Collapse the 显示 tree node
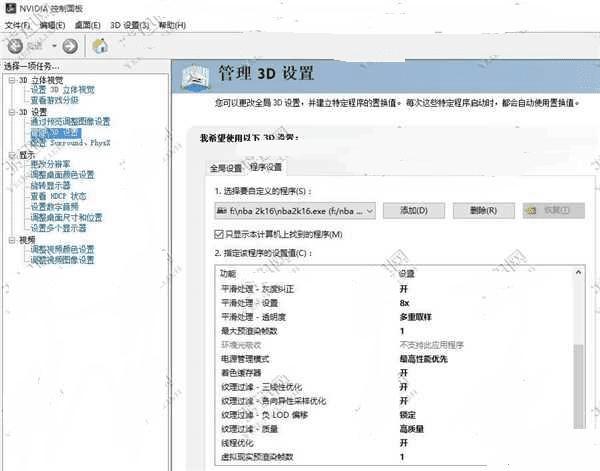The height and width of the screenshot is (471, 600). coord(12,155)
